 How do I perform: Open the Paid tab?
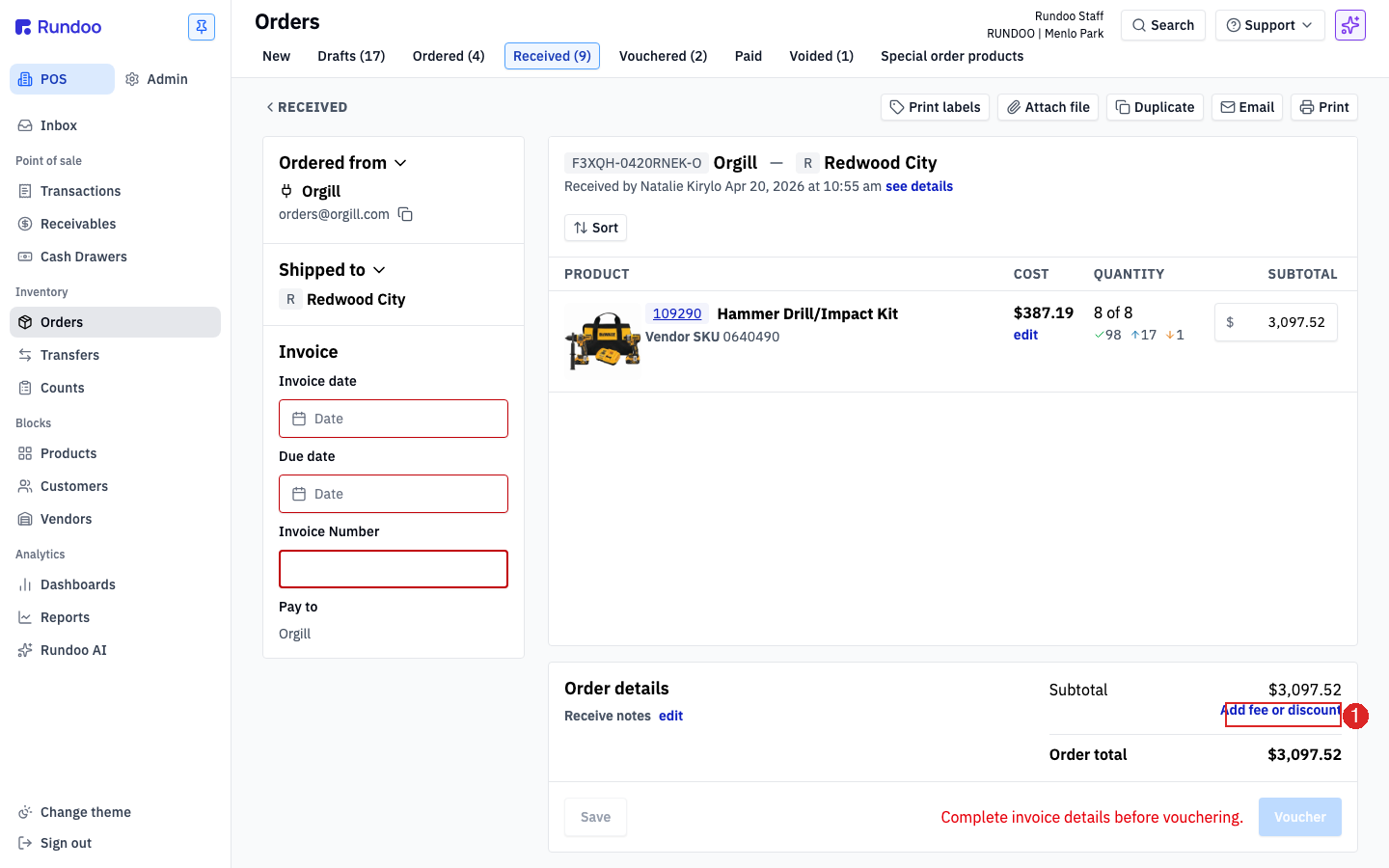[x=749, y=56]
